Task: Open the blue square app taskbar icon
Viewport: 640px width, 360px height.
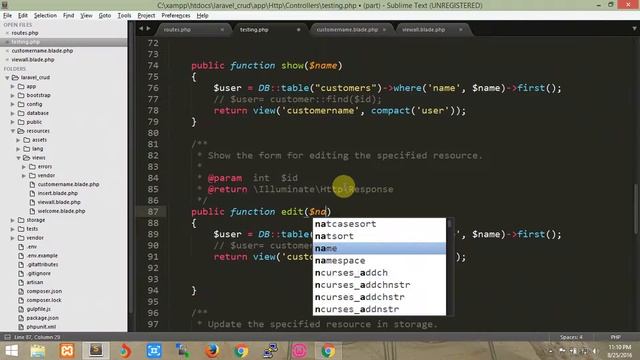Action: point(154,351)
